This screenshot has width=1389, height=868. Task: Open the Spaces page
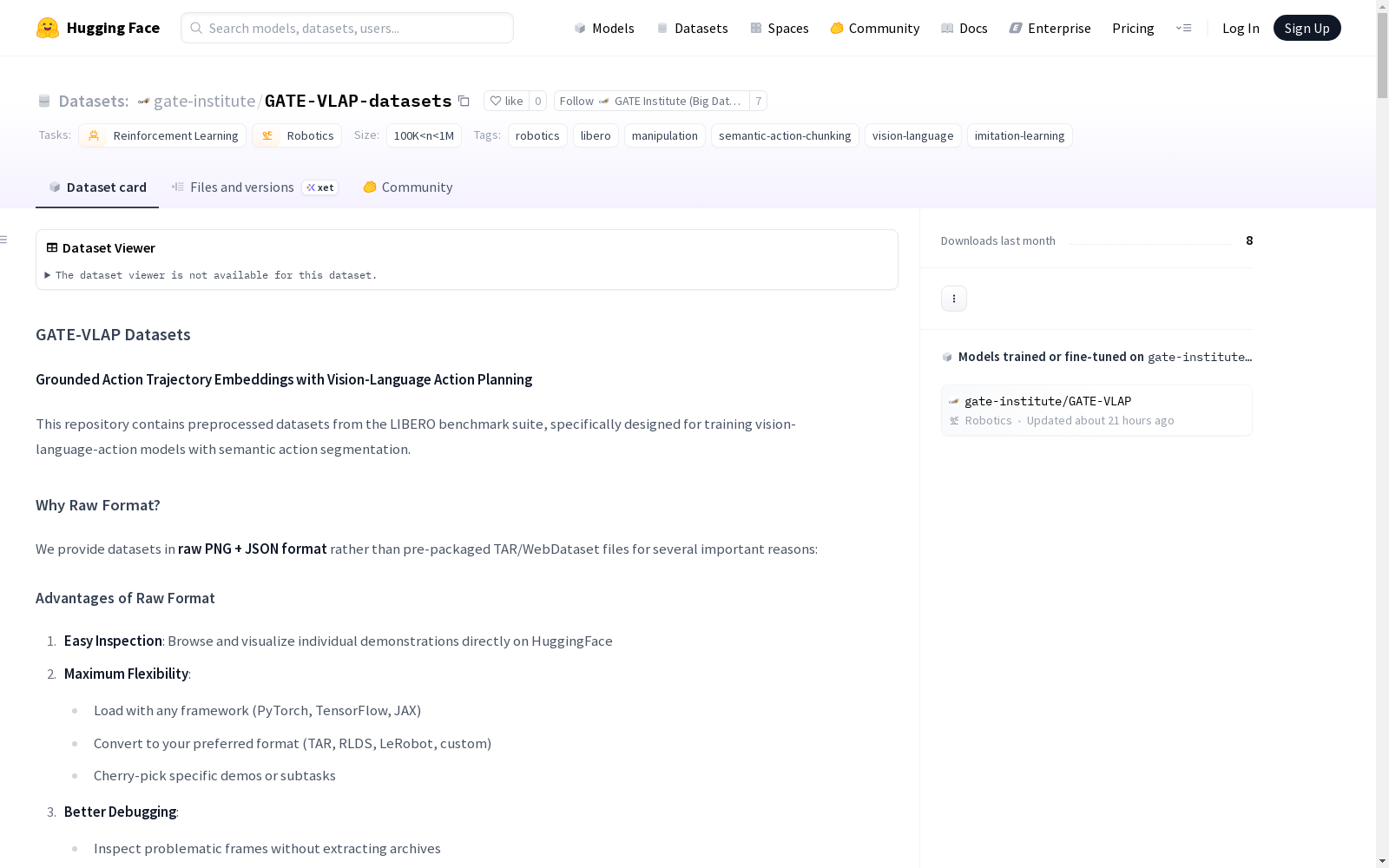click(x=780, y=28)
